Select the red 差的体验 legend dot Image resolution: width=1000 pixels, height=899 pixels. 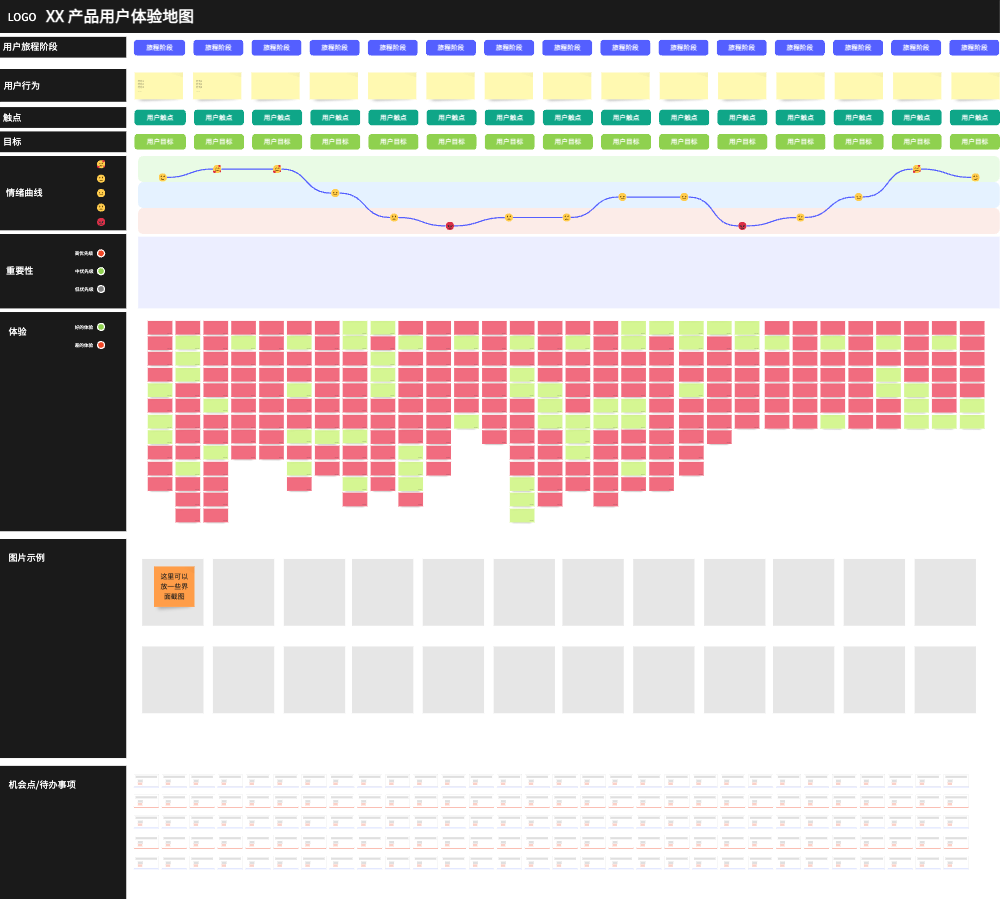point(101,345)
